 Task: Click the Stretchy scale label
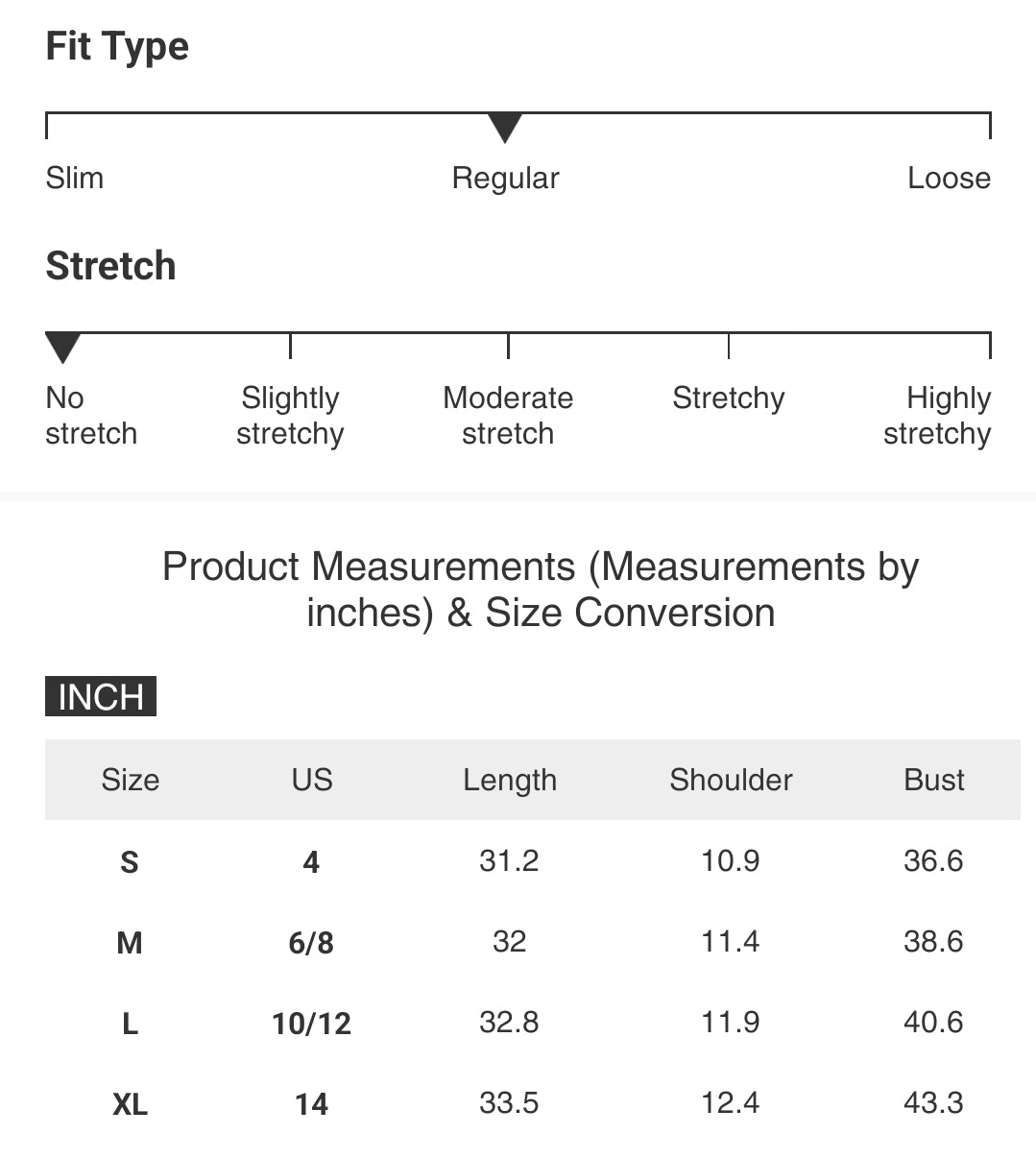[x=728, y=398]
